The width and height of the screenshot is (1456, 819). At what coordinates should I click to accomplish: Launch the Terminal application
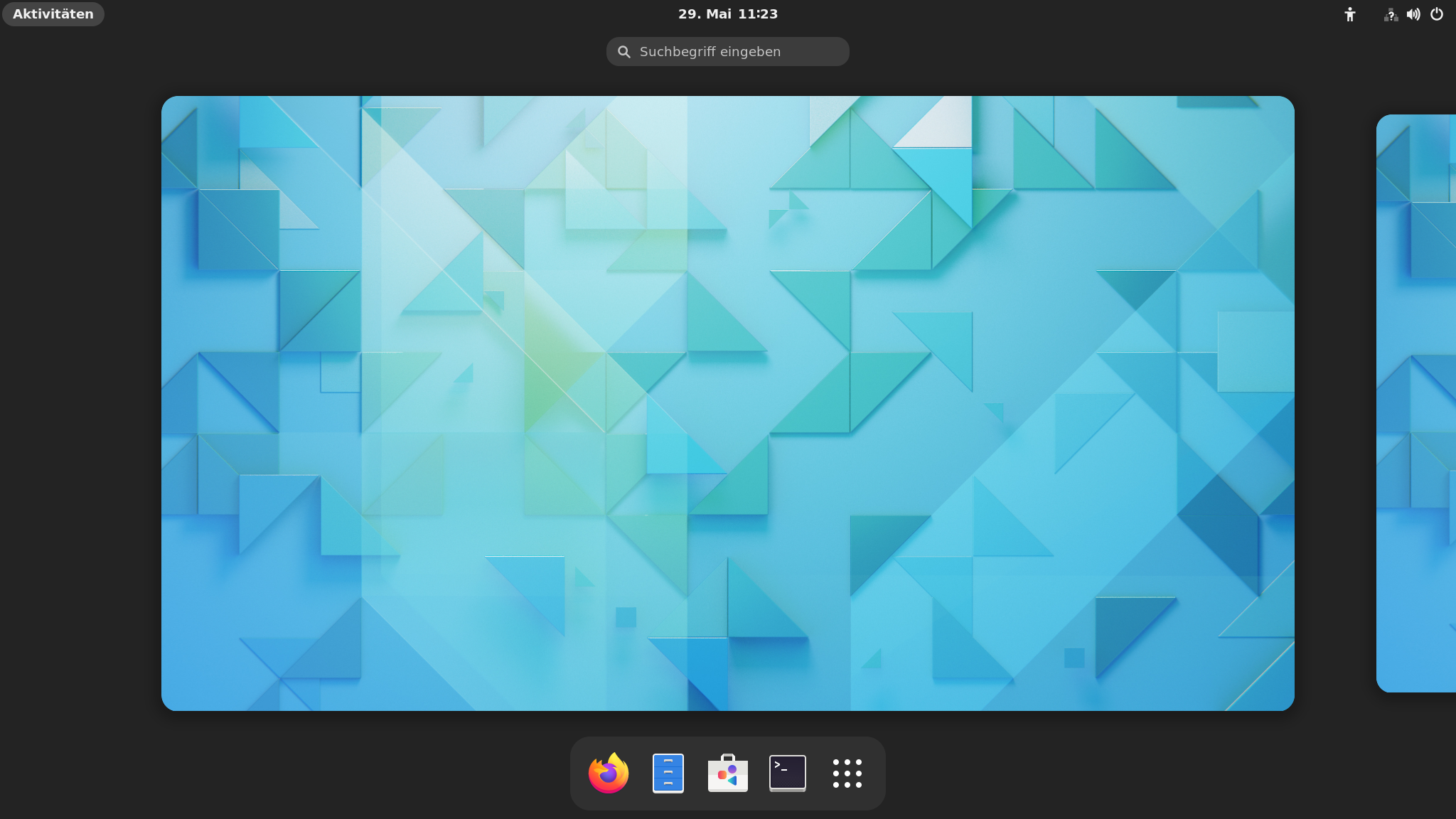click(788, 773)
